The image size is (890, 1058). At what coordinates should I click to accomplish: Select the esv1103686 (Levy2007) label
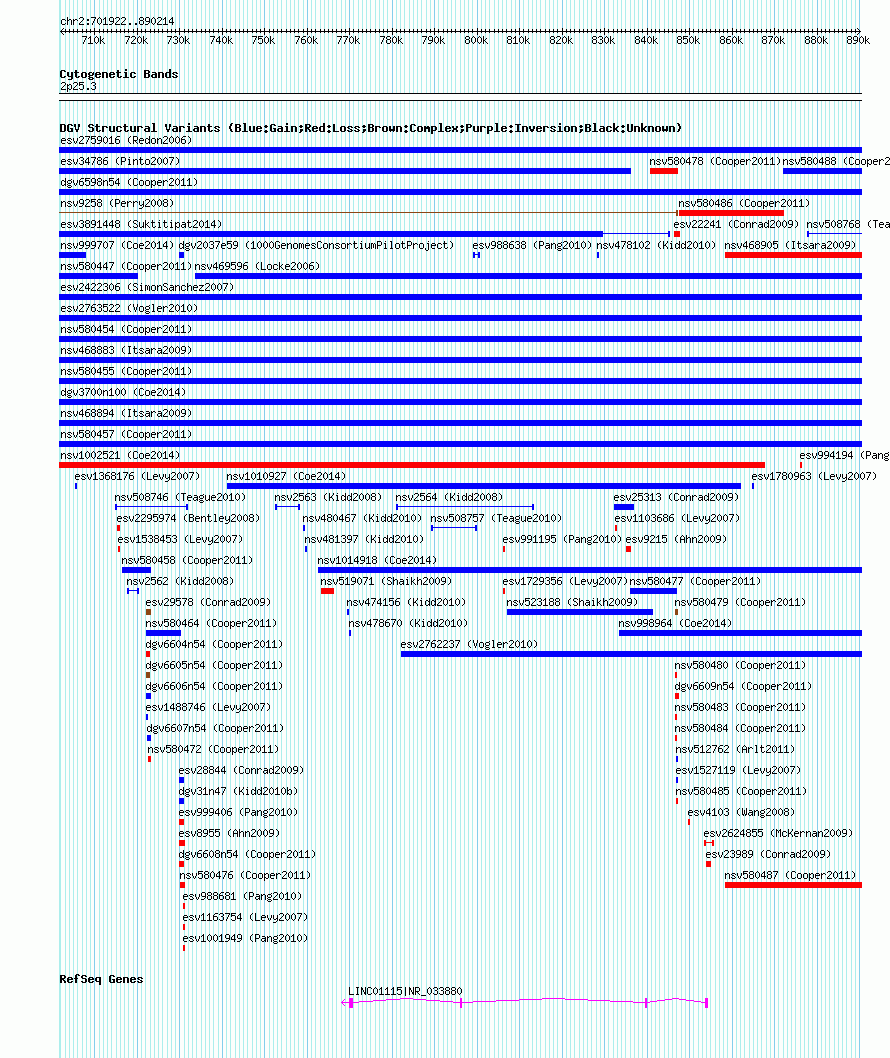[x=677, y=518]
